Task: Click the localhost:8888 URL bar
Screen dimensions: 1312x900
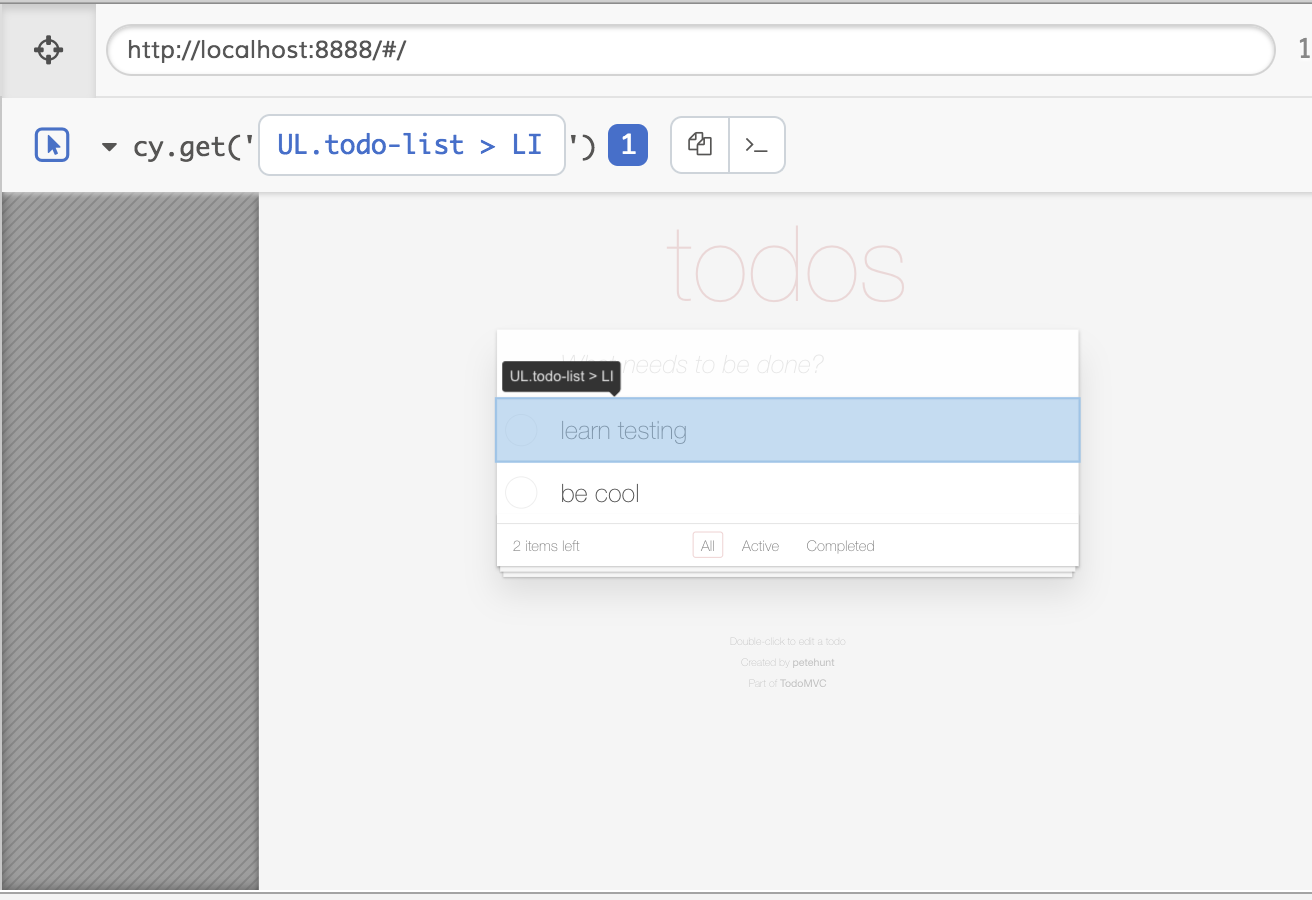Action: (x=690, y=50)
